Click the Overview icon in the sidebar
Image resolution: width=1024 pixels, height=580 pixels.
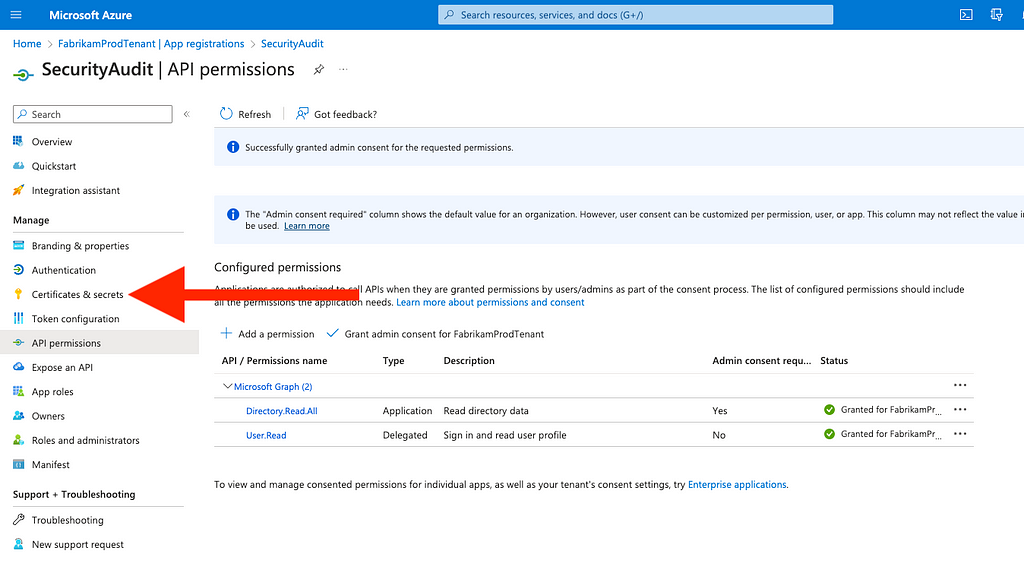pos(18,141)
